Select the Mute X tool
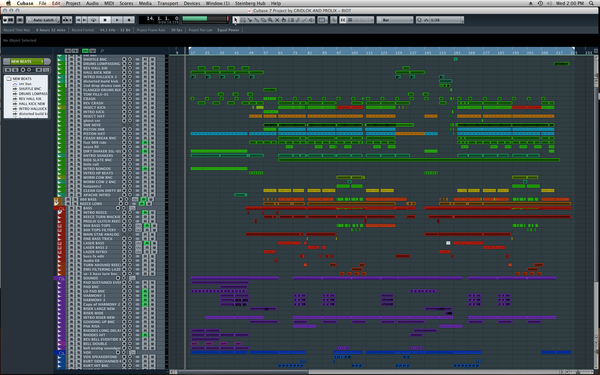Image resolution: width=600 pixels, height=375 pixels. click(277, 20)
